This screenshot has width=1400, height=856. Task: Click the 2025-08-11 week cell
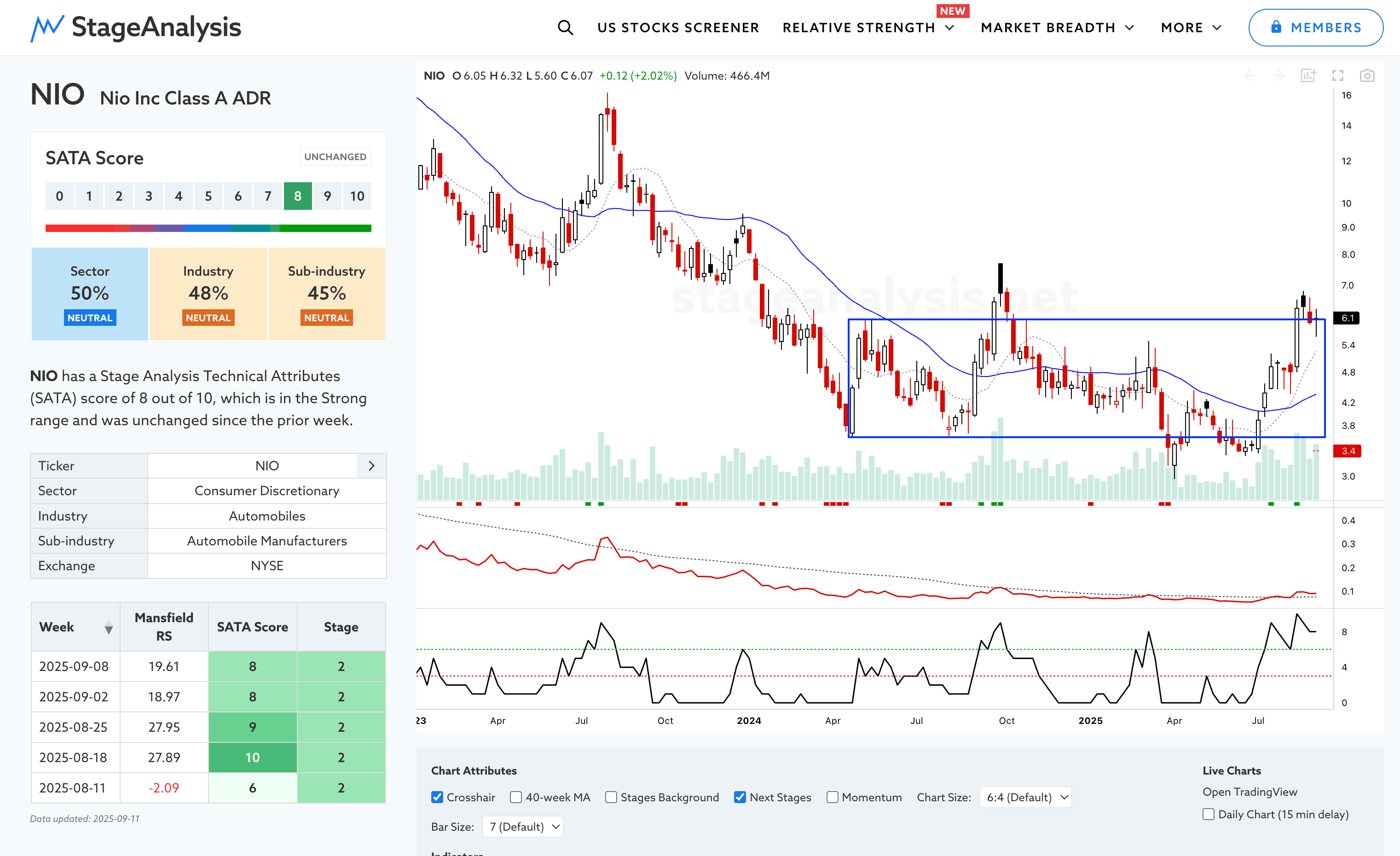pyautogui.click(x=75, y=788)
